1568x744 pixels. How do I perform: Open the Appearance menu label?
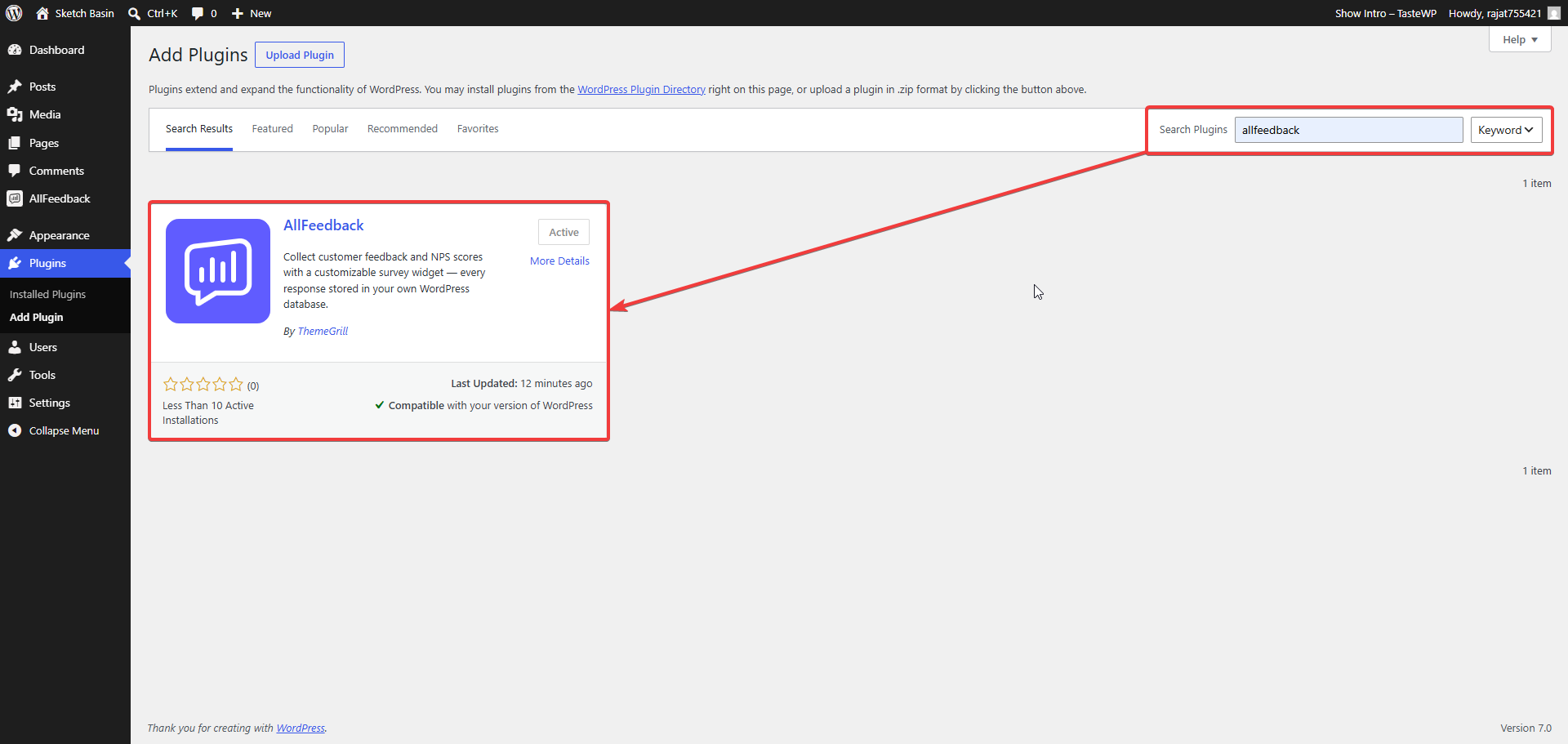click(59, 235)
